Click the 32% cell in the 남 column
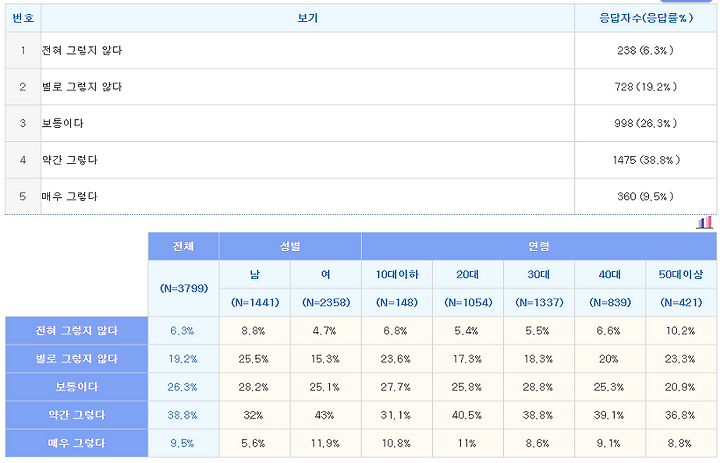 pos(253,415)
